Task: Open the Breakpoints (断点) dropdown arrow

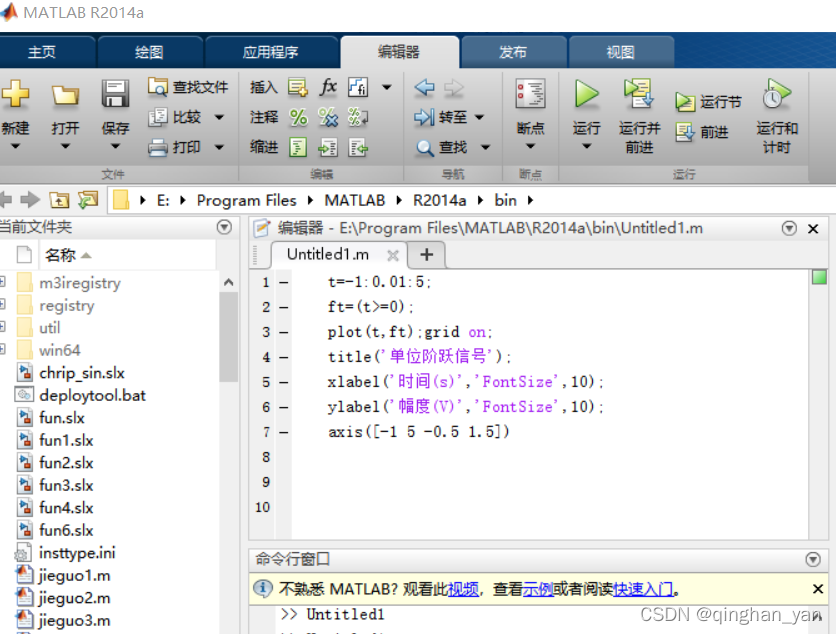Action: pyautogui.click(x=530, y=146)
